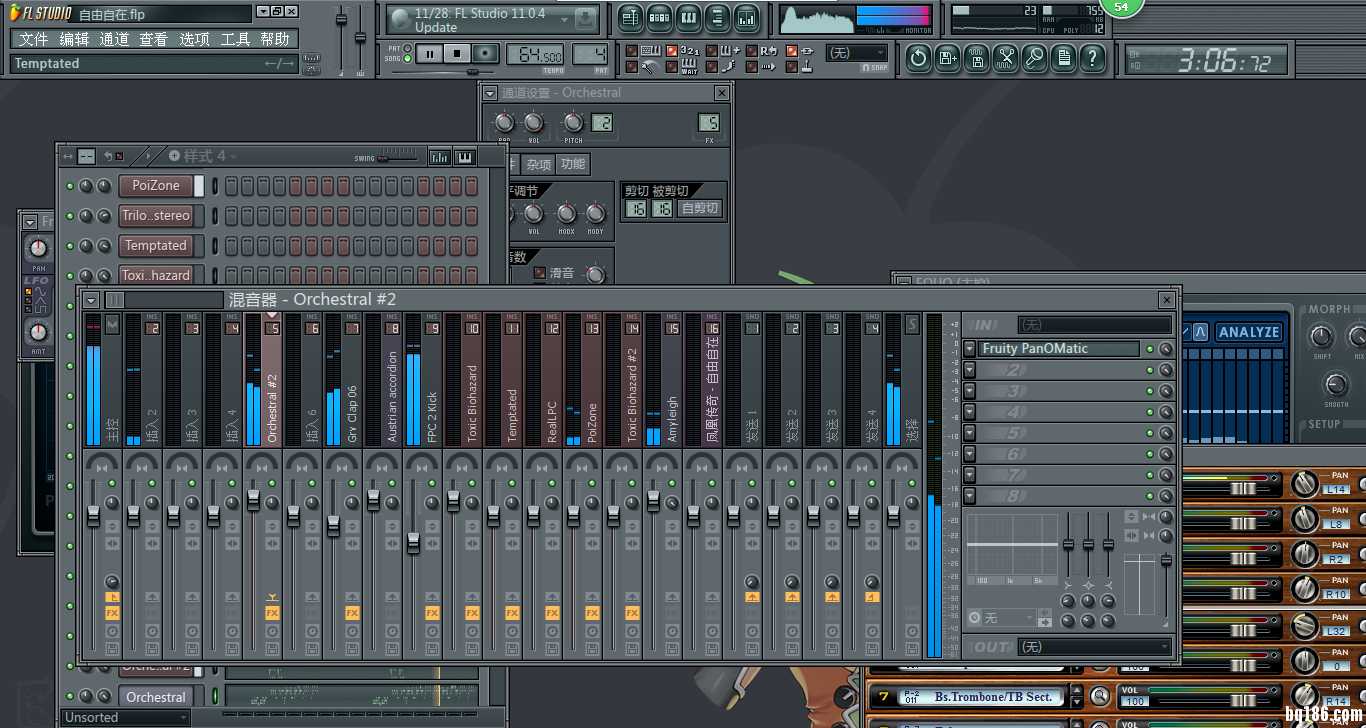This screenshot has width=1366, height=728.
Task: Mute the Temptated channel LED
Action: [70, 246]
